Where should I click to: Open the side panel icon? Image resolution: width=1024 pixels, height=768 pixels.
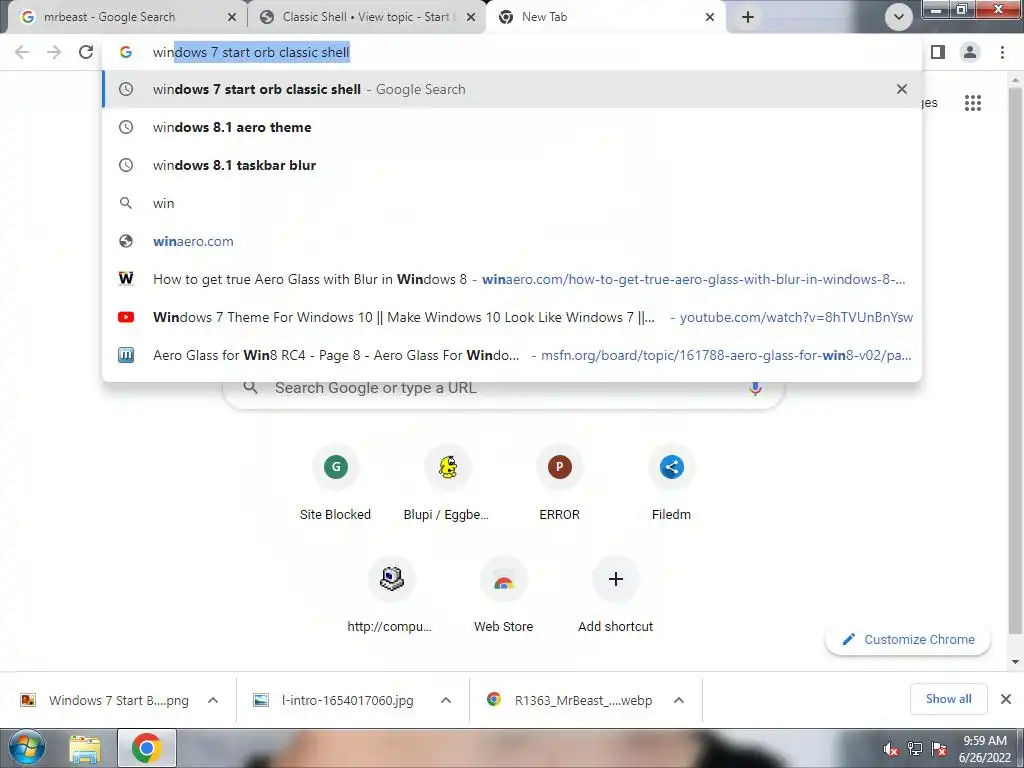pos(938,52)
